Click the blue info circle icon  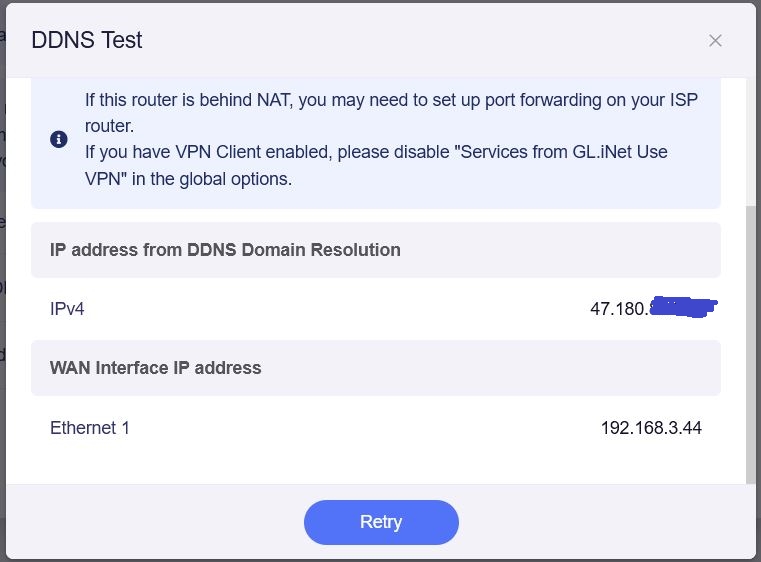59,139
